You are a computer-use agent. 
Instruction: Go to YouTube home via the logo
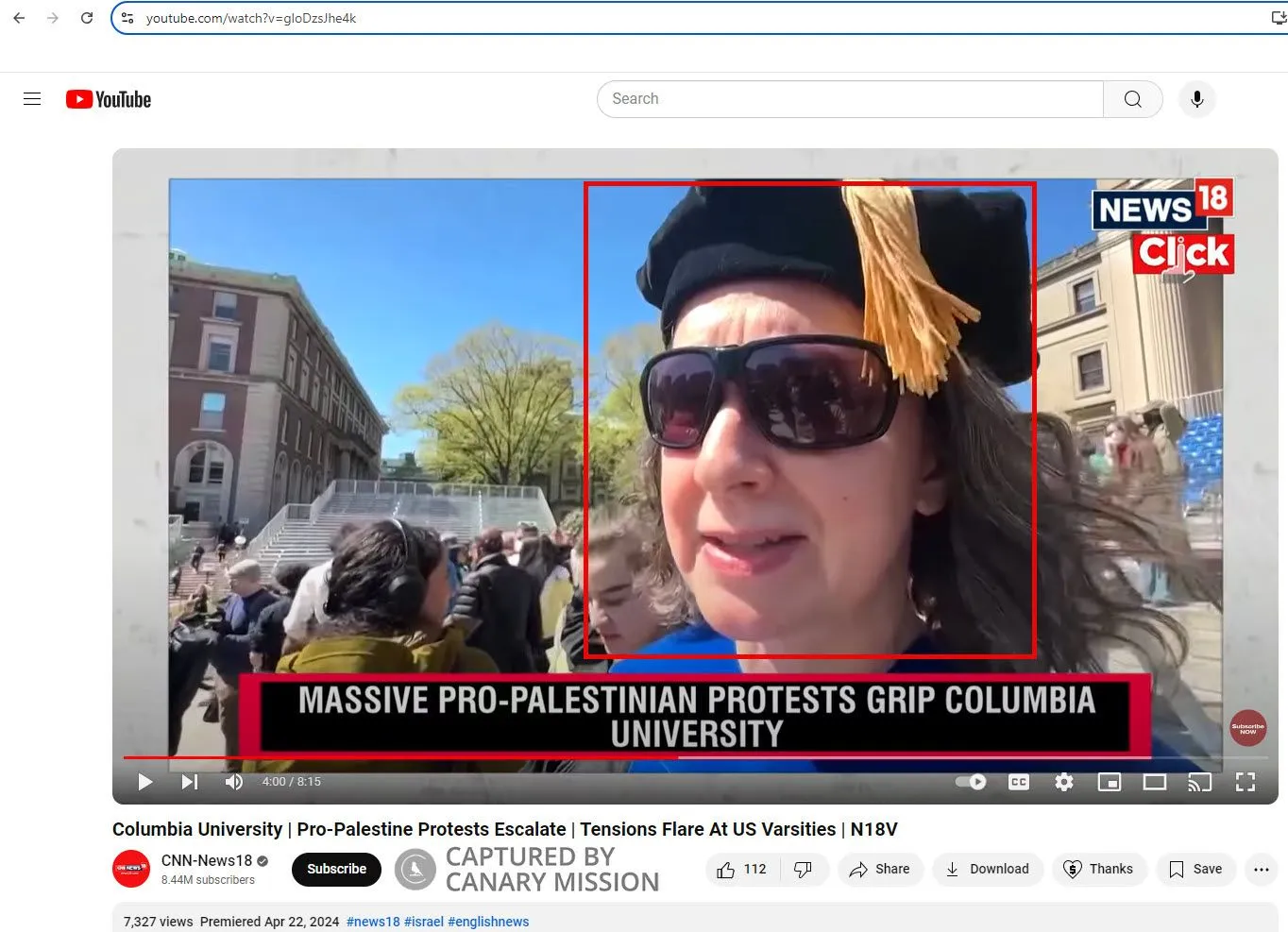coord(108,98)
